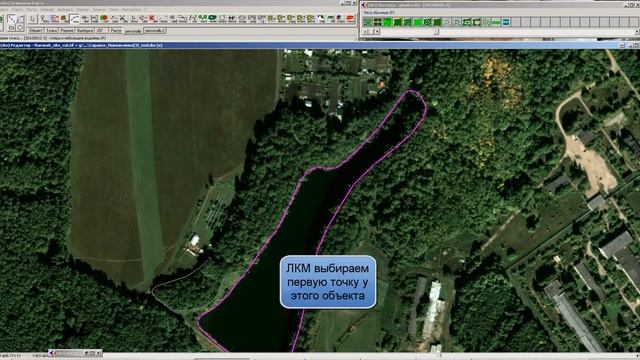Click the "Рамка" button
The width and height of the screenshot is (640, 360).
coord(67,31)
